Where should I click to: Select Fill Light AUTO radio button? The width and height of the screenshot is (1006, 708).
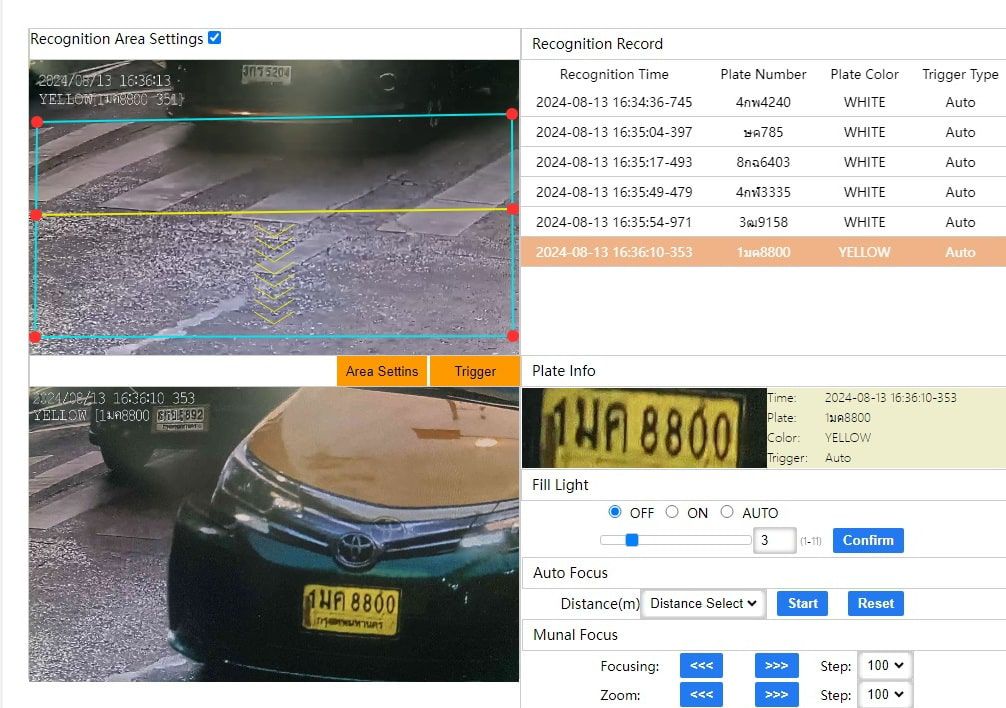(727, 512)
